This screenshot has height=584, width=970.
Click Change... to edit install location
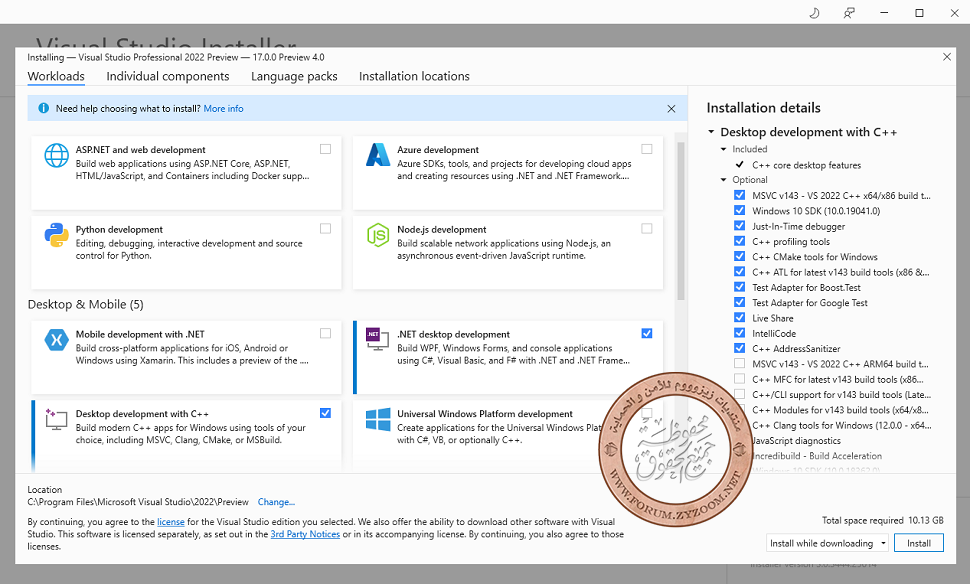pyautogui.click(x=276, y=502)
